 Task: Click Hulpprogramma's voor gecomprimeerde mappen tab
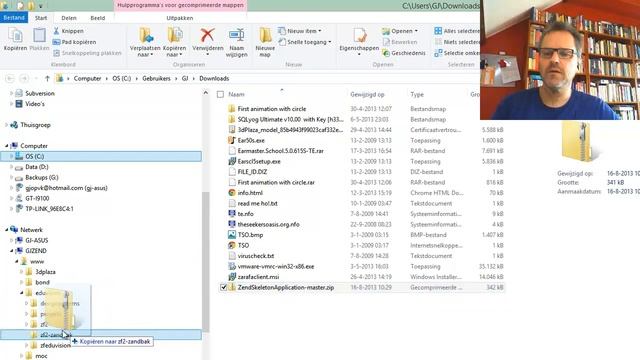point(180,5)
